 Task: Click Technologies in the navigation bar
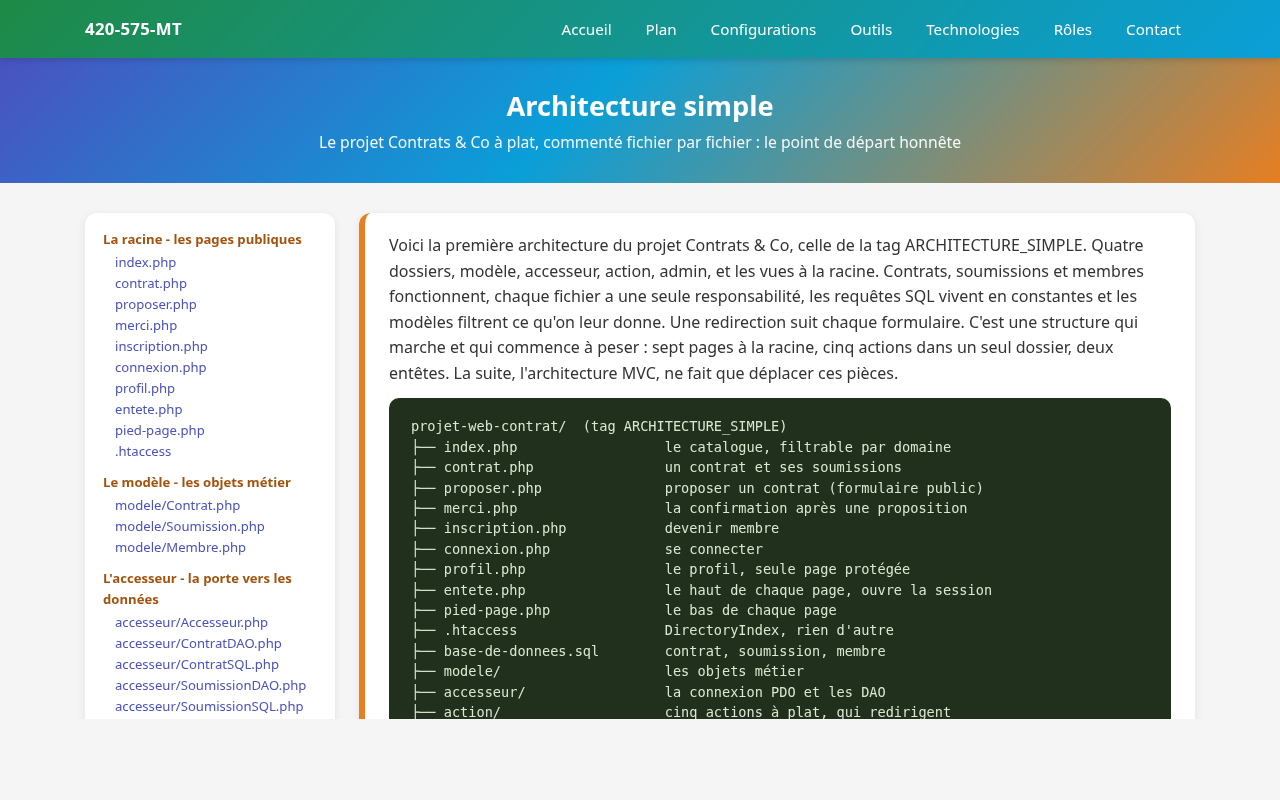(973, 29)
